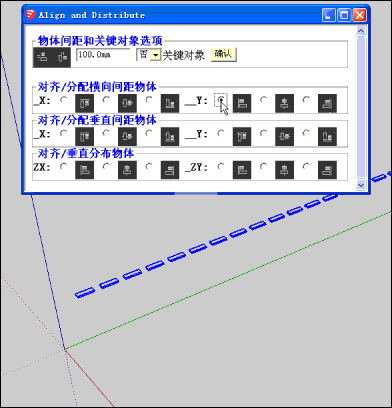Click bottom-align icon in 垂直间距 __Y group
392x408 pixels.
coord(327,137)
